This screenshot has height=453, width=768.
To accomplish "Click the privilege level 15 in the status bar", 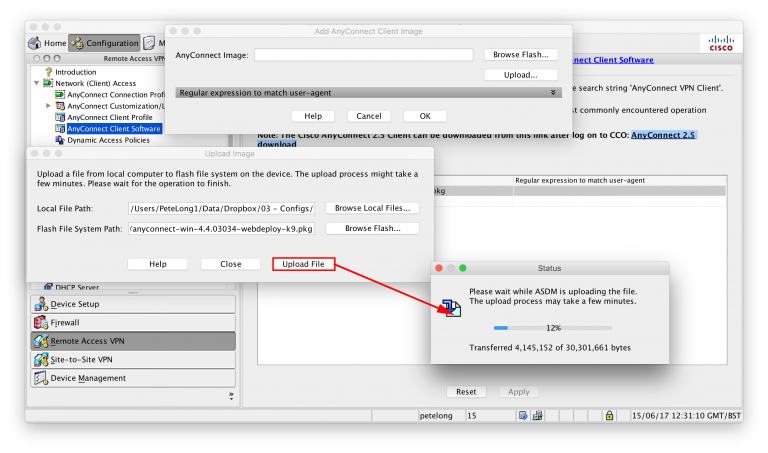I will coord(472,416).
